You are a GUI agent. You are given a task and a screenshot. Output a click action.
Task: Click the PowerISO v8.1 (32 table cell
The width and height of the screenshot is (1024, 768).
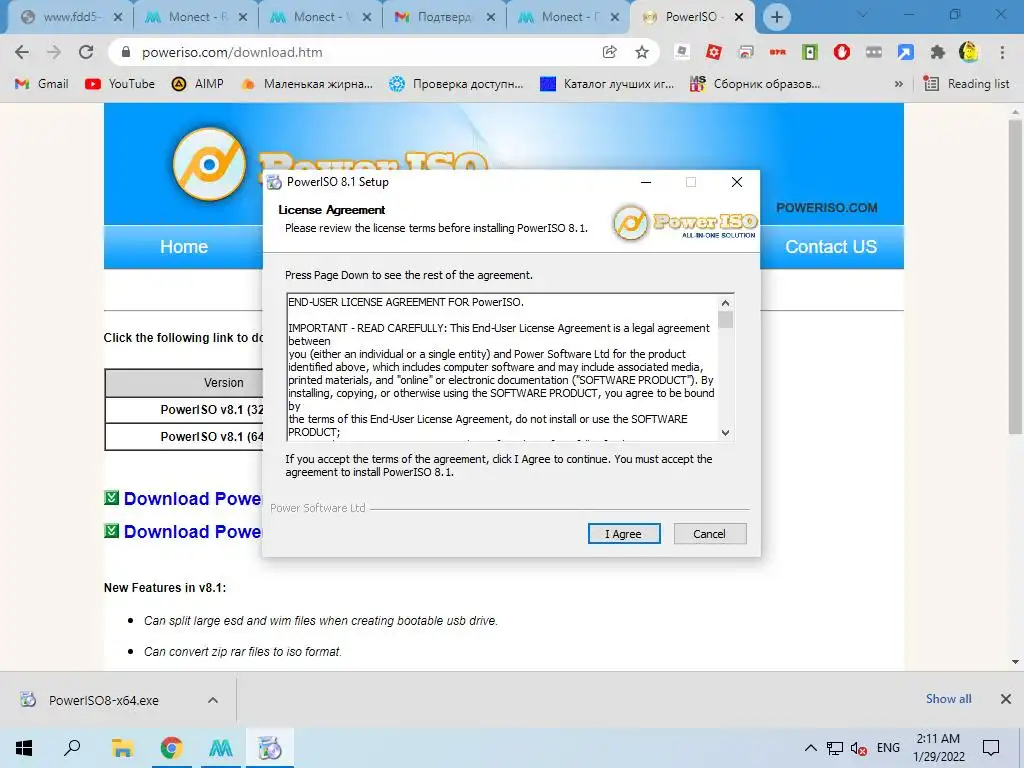tap(184, 409)
